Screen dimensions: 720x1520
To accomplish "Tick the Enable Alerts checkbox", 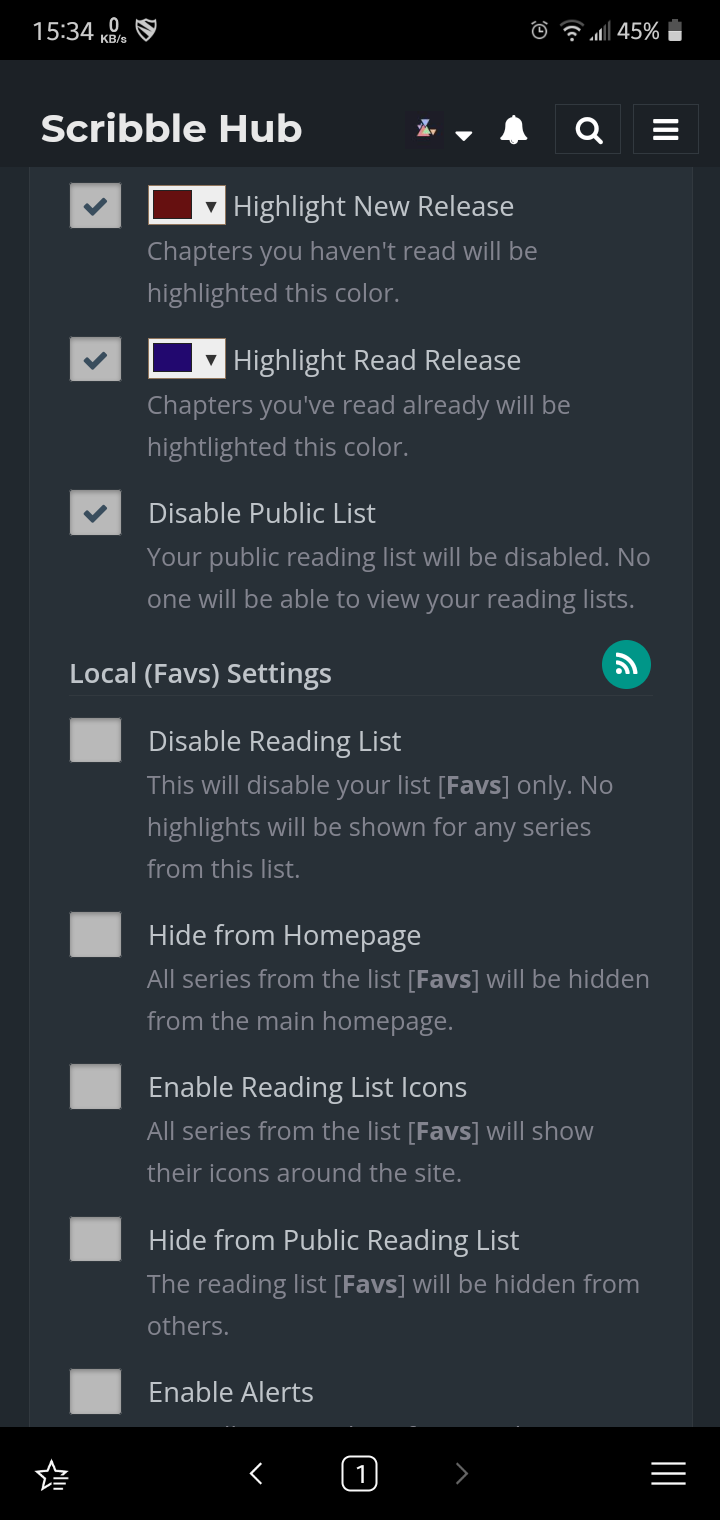I will 95,1391.
